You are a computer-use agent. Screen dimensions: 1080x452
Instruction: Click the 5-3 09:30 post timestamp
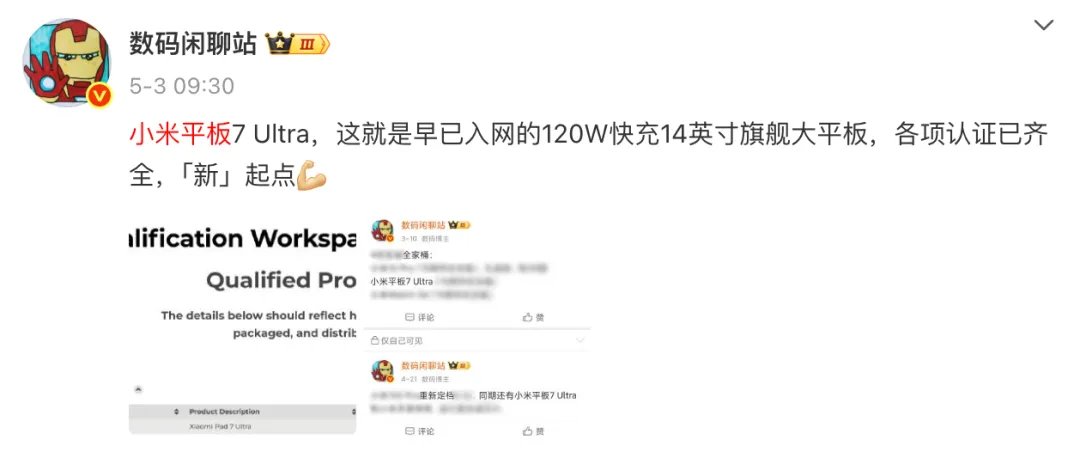[x=182, y=86]
